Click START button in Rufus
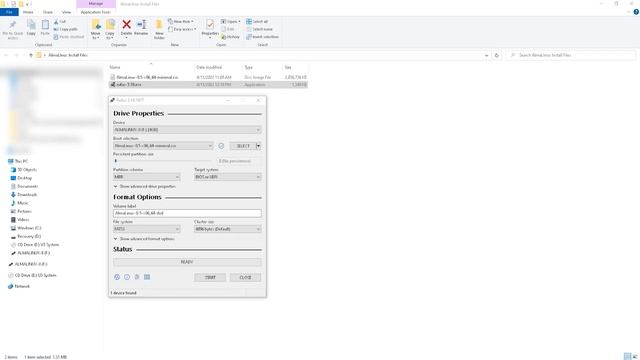Viewport: 640px width, 360px height. click(x=210, y=278)
